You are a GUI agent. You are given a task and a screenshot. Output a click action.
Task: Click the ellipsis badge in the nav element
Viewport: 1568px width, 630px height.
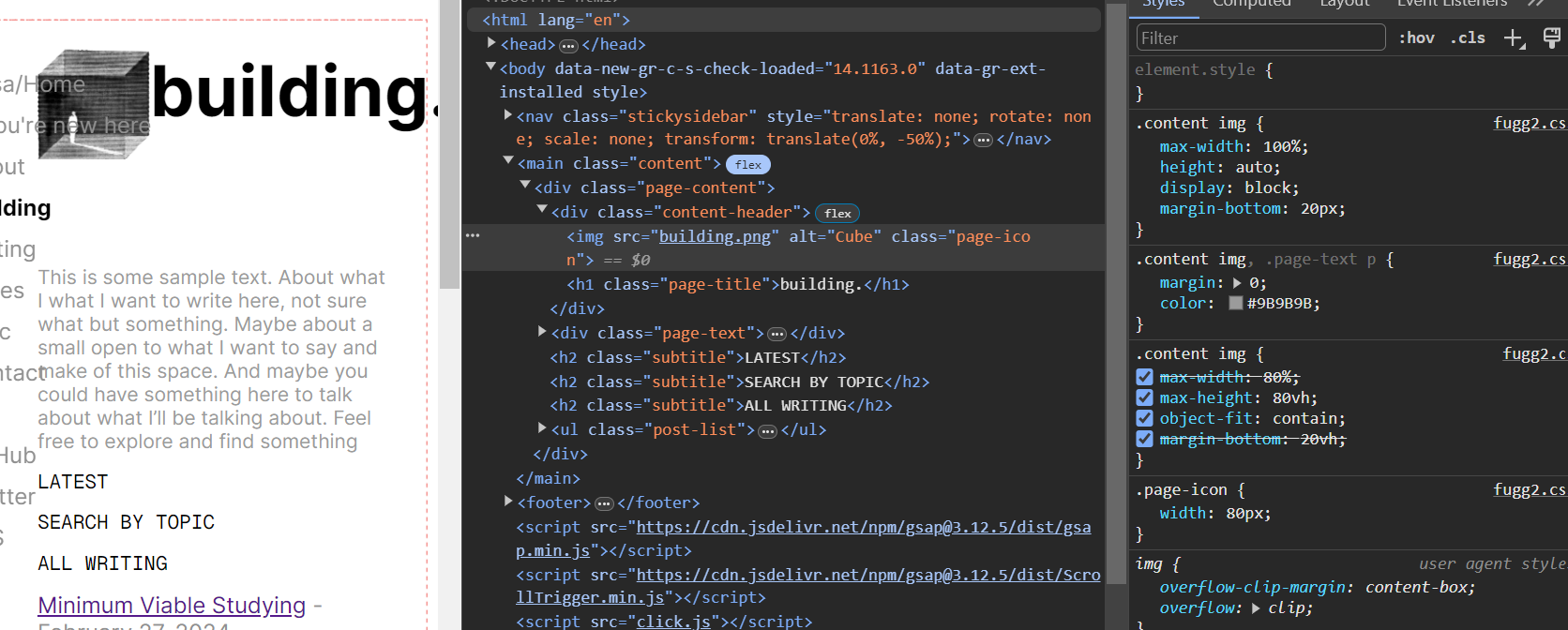click(983, 140)
